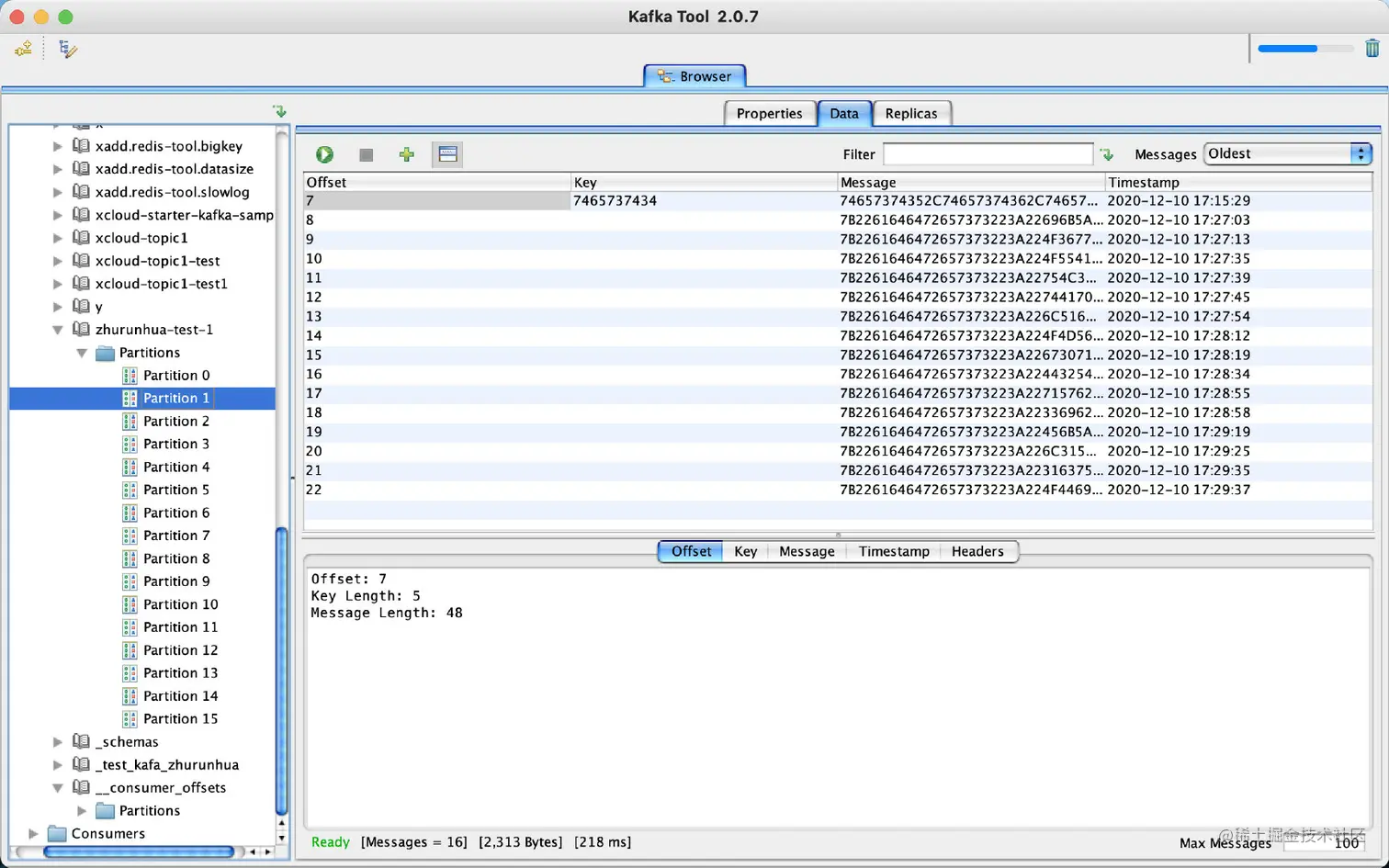Click the trash can icon
This screenshot has height=868, width=1389.
tap(1372, 49)
